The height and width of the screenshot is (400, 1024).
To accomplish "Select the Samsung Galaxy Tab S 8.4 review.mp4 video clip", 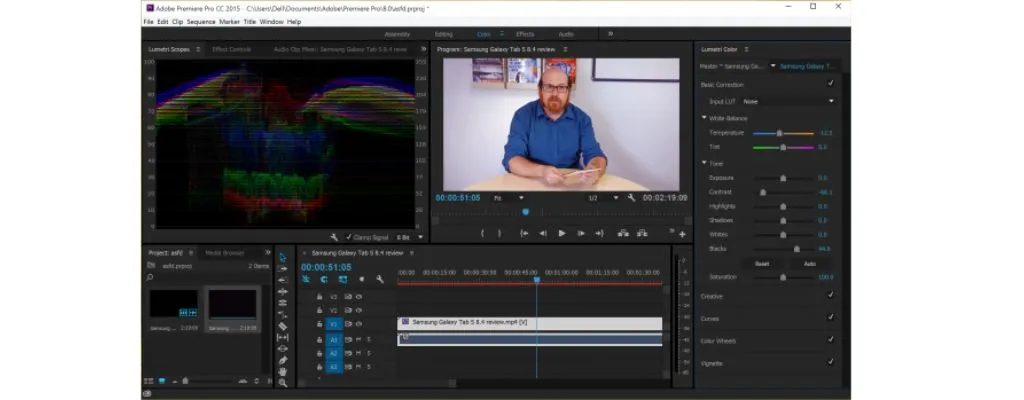I will (x=530, y=323).
